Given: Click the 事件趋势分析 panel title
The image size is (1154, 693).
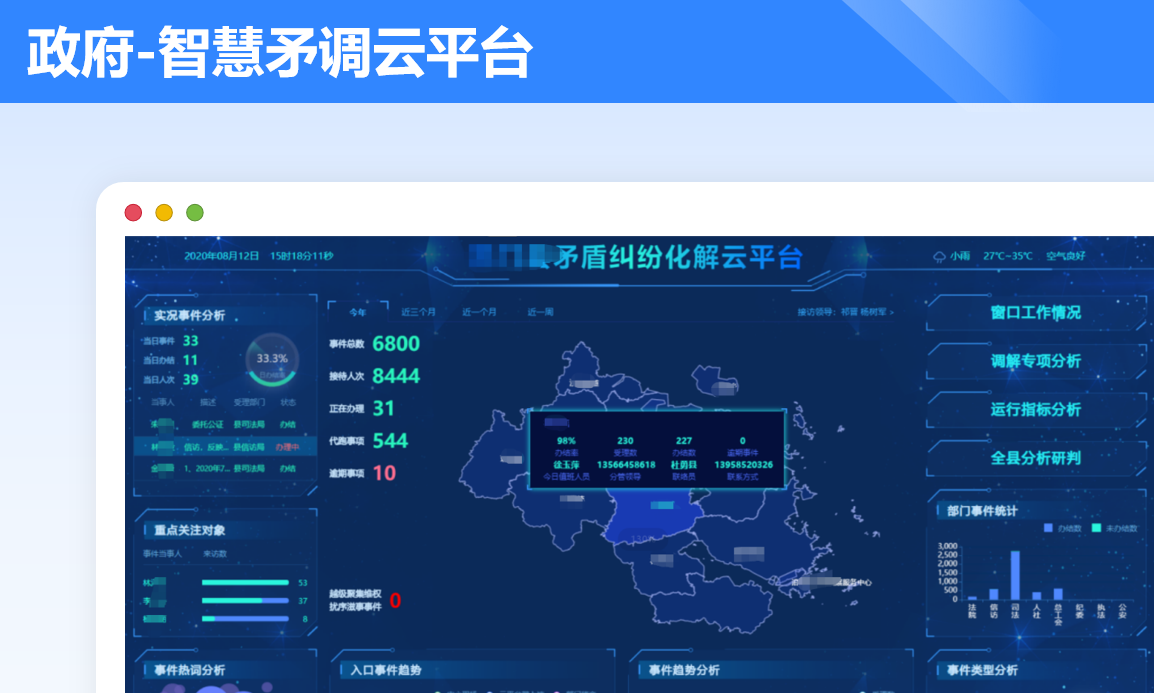Looking at the screenshot, I should tap(684, 670).
